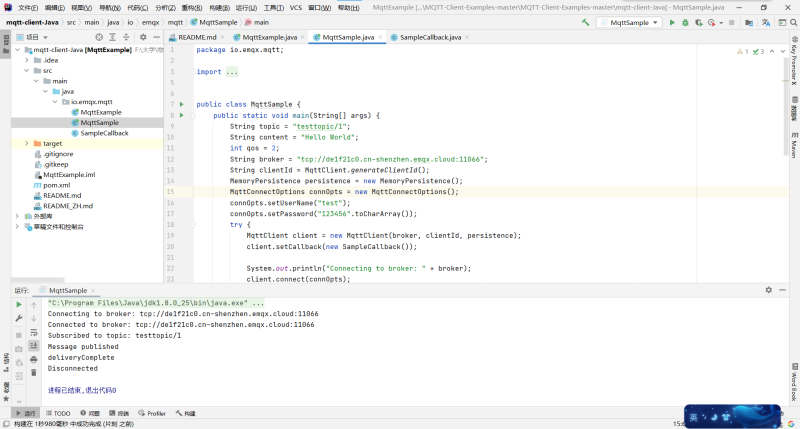The image size is (800, 429).
Task: Hide the project panel with the minus icon
Action: click(157, 37)
